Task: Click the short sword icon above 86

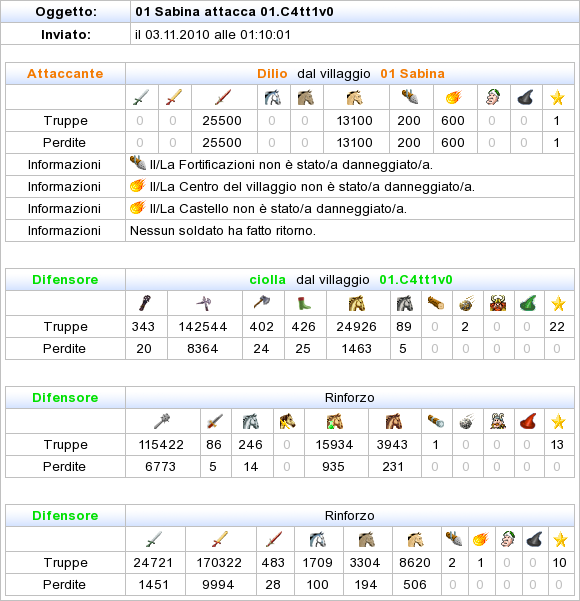Action: (x=215, y=421)
